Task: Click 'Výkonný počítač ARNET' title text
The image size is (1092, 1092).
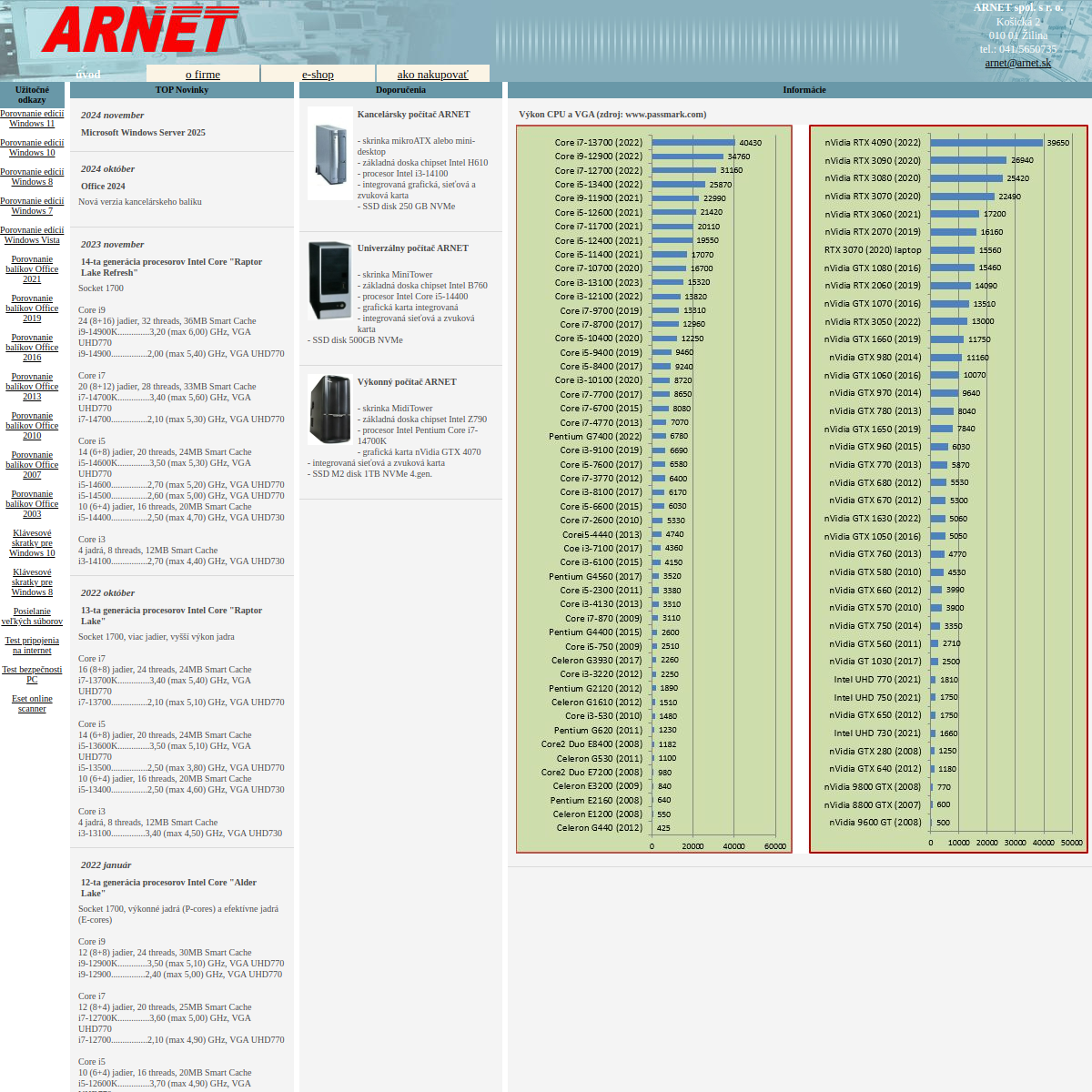Action: (406, 382)
